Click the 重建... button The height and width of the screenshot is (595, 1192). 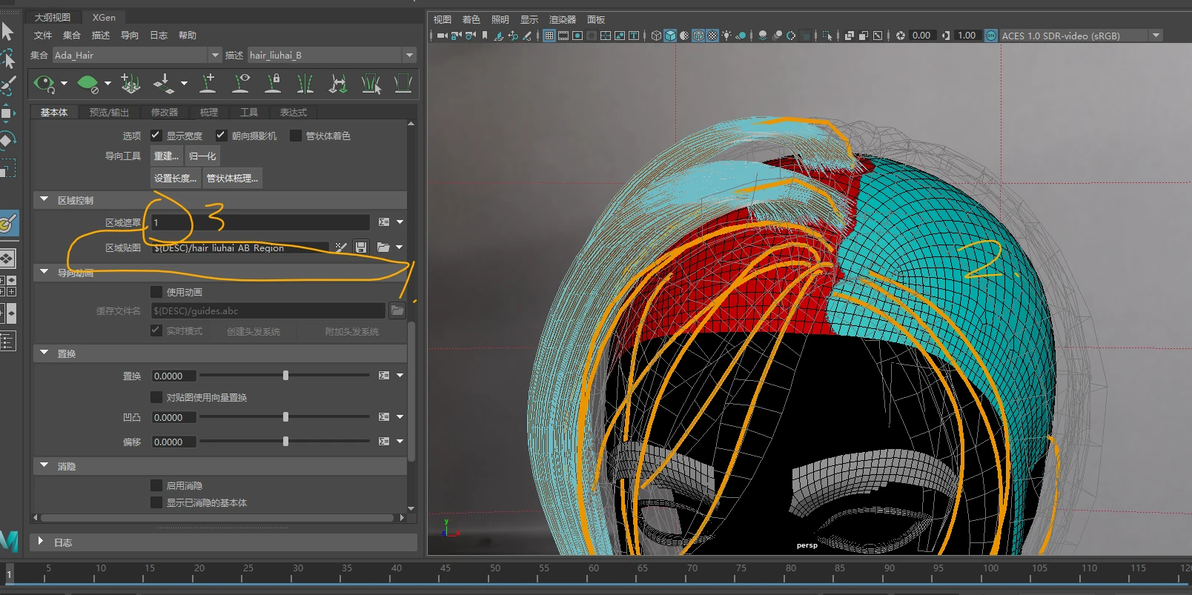point(166,156)
